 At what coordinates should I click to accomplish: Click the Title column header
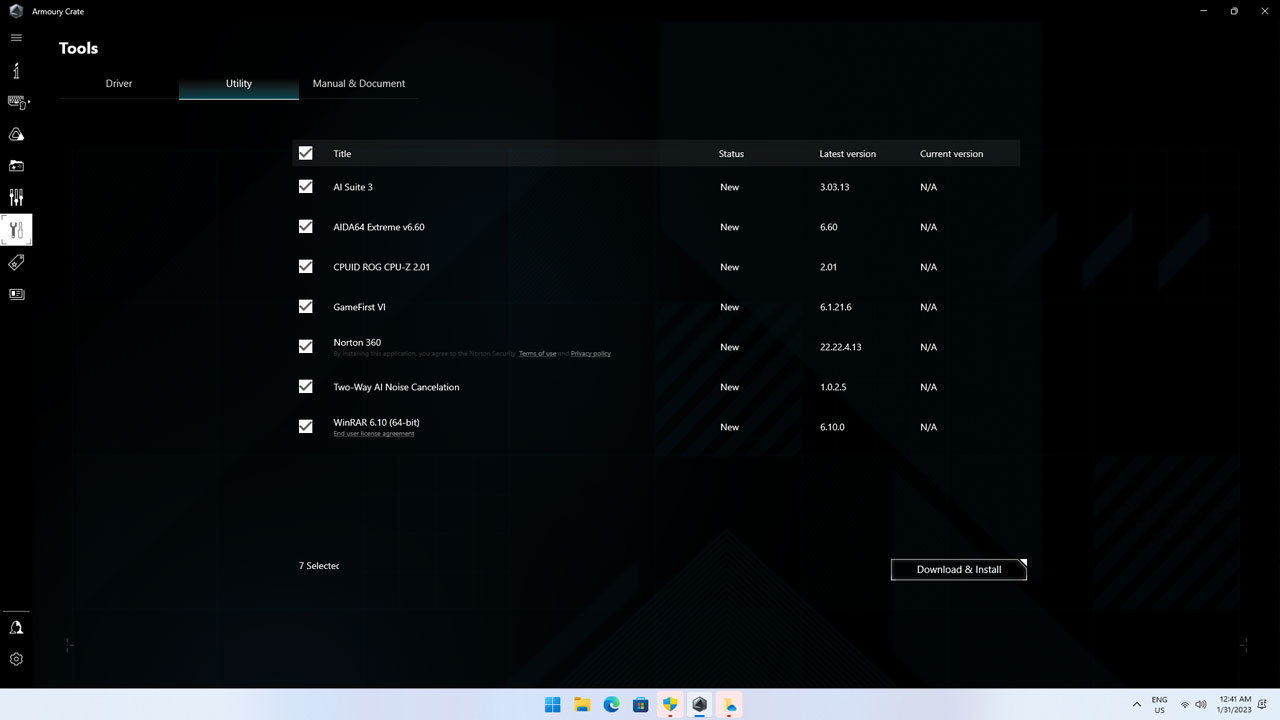(x=342, y=154)
